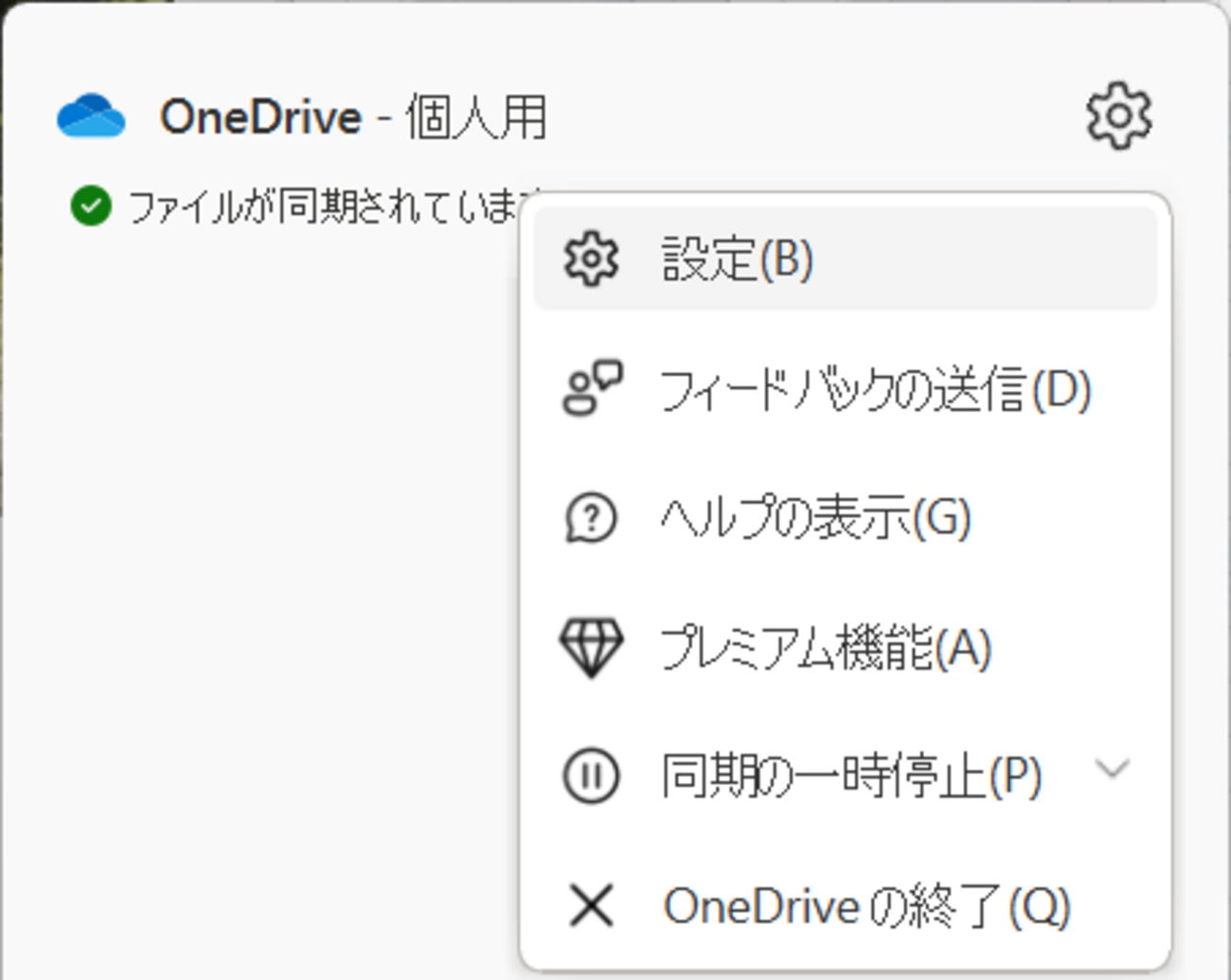The height and width of the screenshot is (980, 1231).
Task: Click the question mark help icon
Action: (591, 518)
